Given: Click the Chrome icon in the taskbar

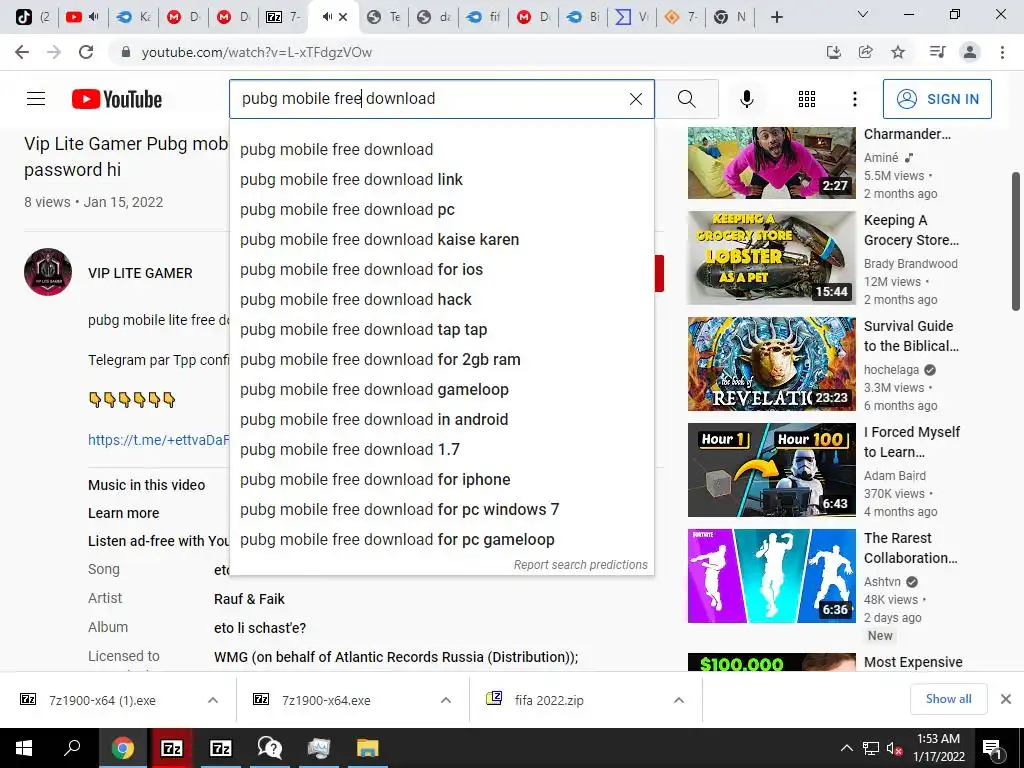Looking at the screenshot, I should pos(122,748).
